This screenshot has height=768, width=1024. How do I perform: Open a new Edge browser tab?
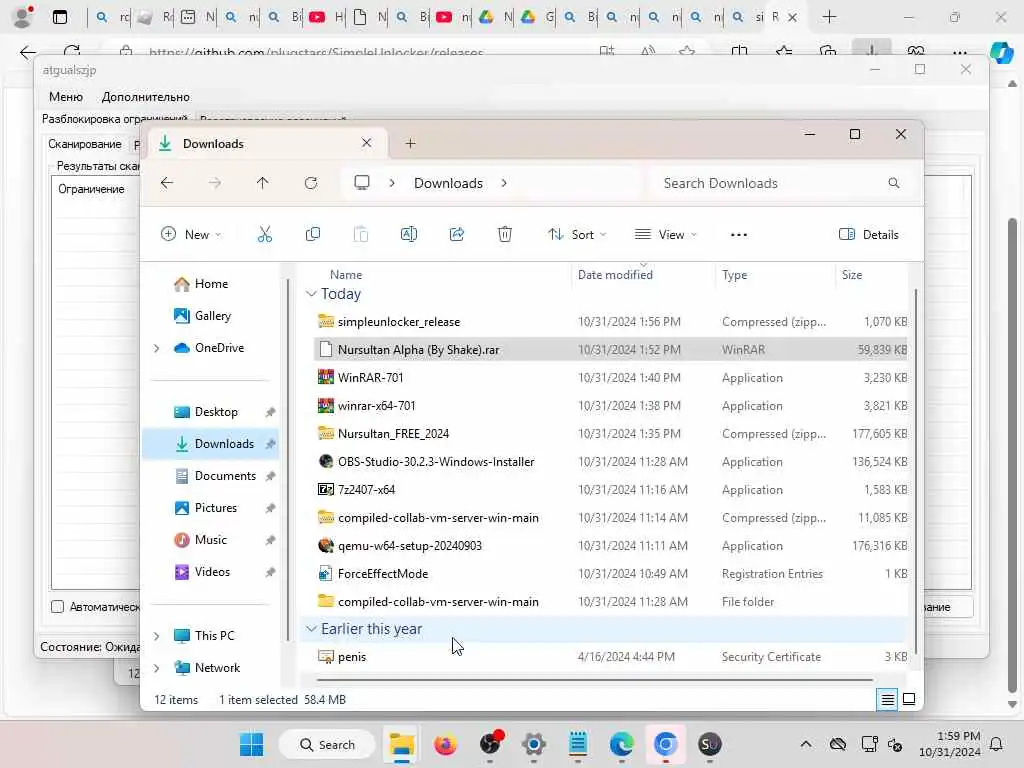(x=829, y=17)
